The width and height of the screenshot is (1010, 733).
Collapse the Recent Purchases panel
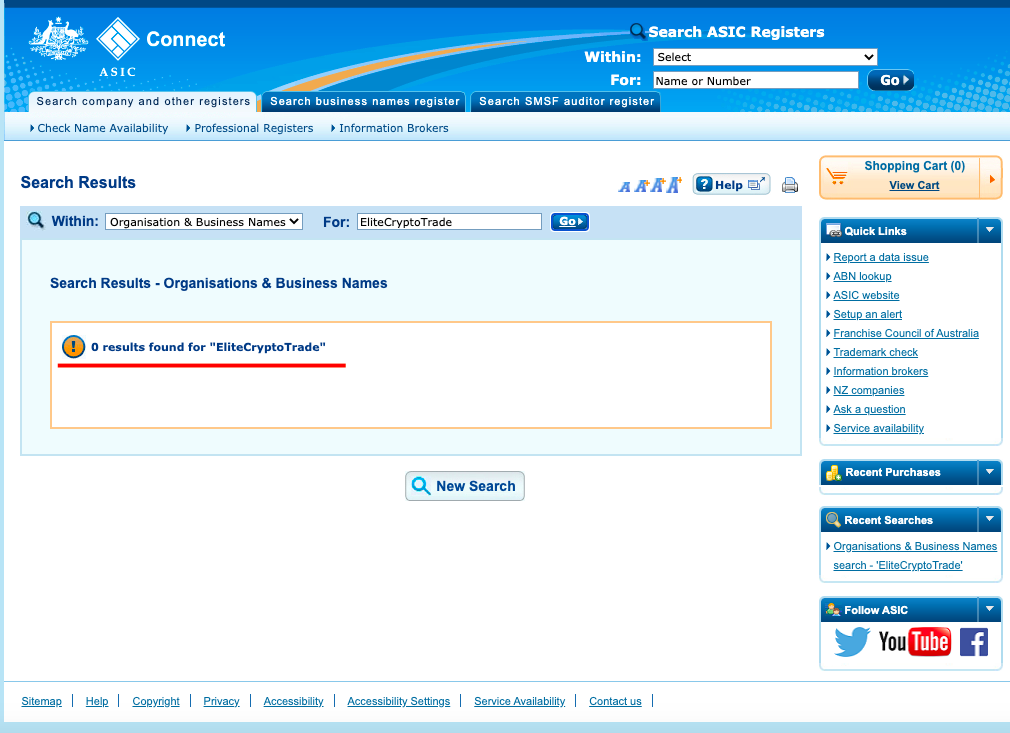tap(989, 472)
